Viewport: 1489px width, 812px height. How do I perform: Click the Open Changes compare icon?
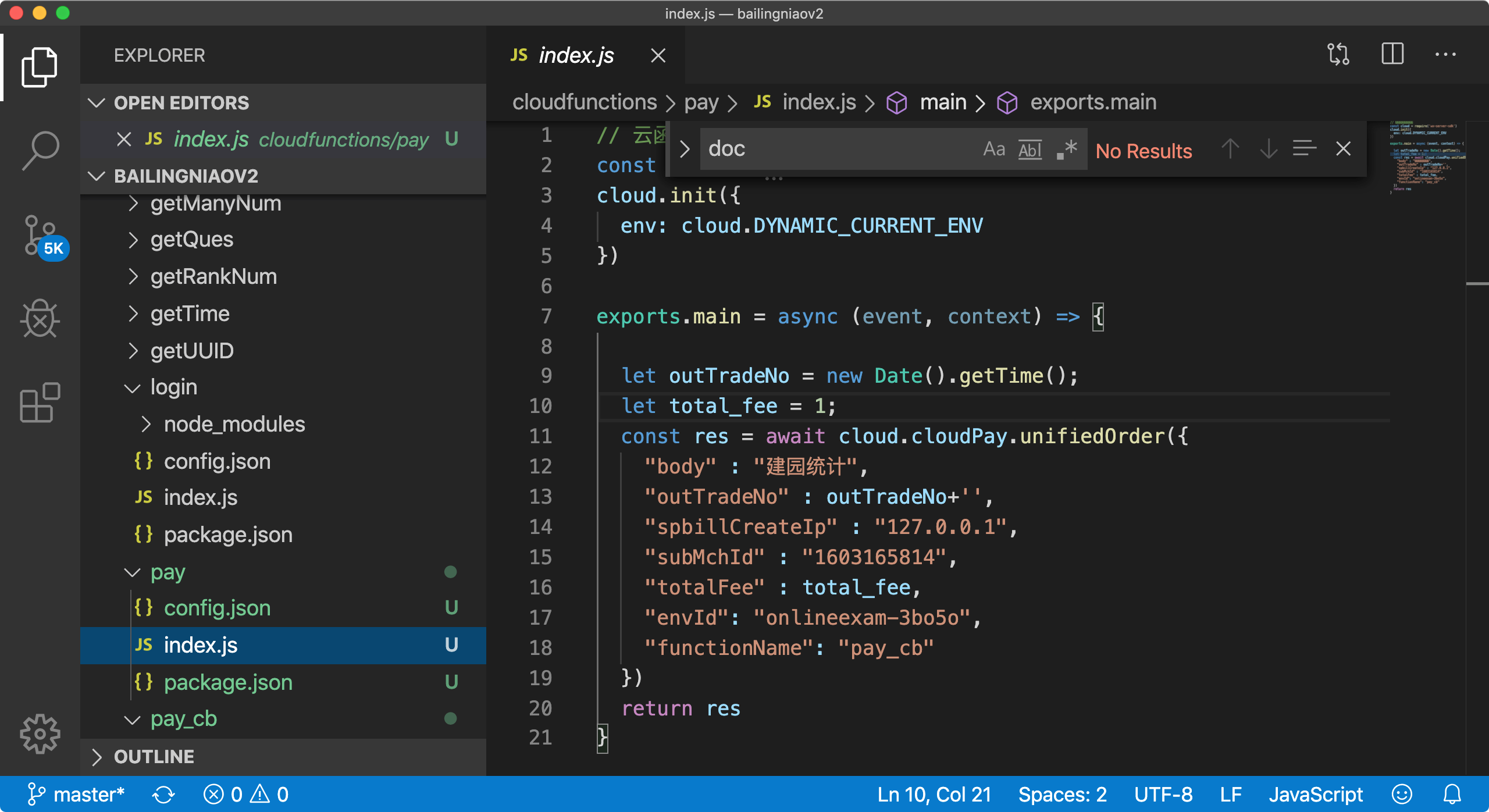(x=1338, y=55)
